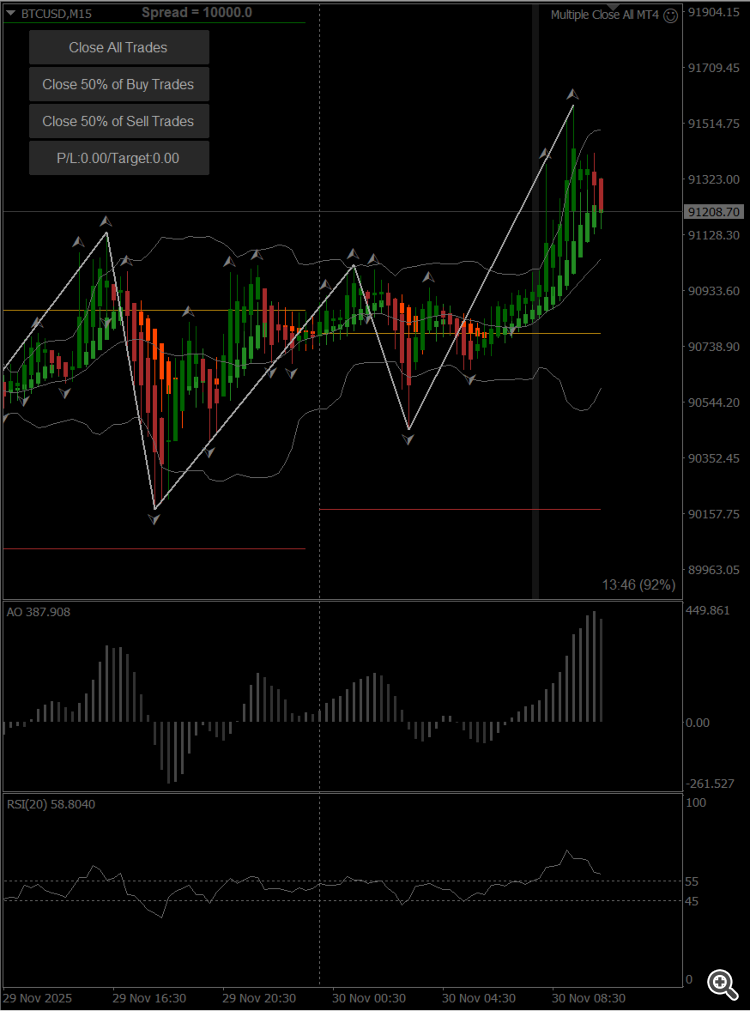Open the BTCUSD,M15 chart dropdown triangle
This screenshot has width=750, height=1011.
10,13
